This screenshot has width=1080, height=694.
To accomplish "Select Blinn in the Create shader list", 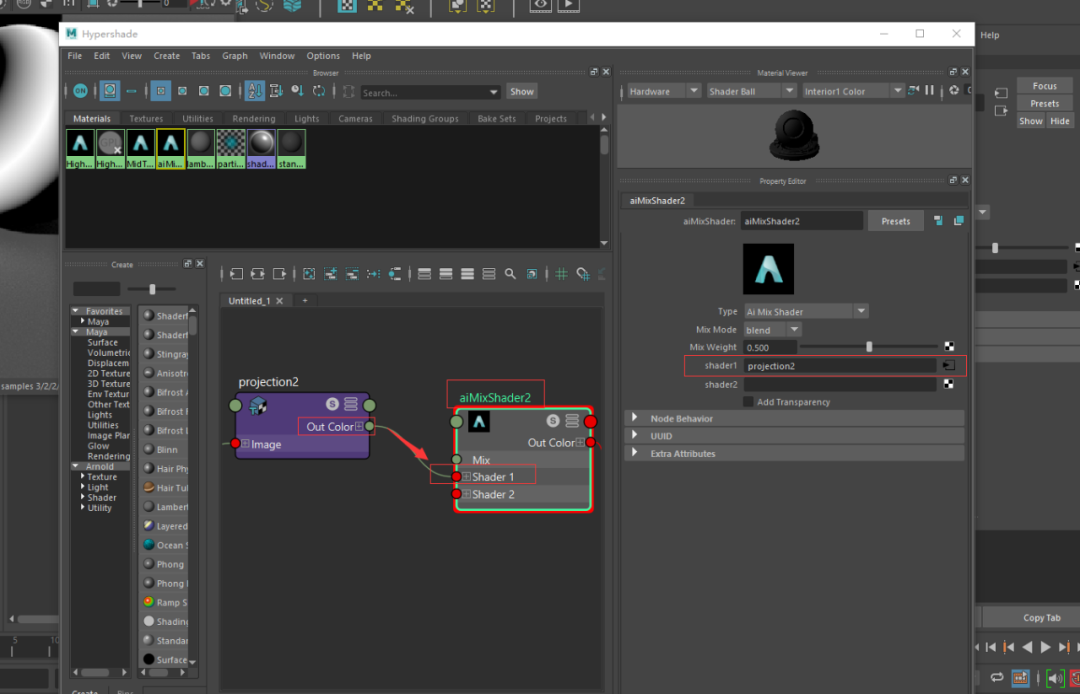I will 167,450.
